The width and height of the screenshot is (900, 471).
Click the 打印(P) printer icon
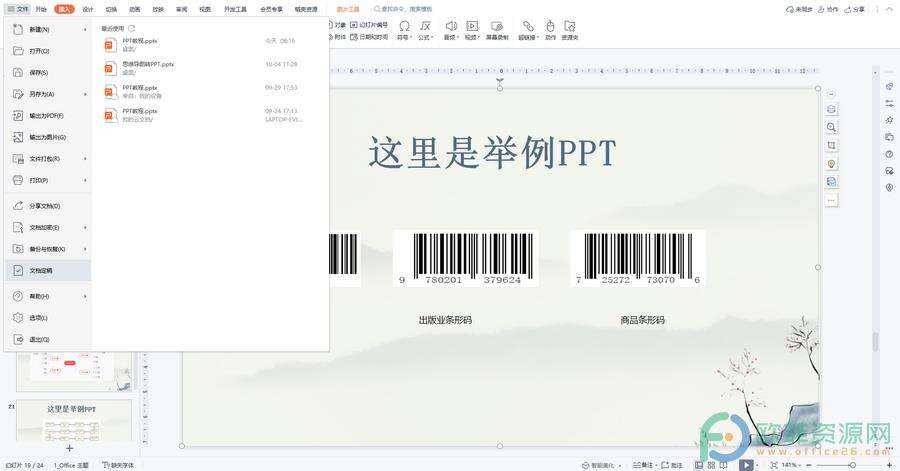(18, 180)
